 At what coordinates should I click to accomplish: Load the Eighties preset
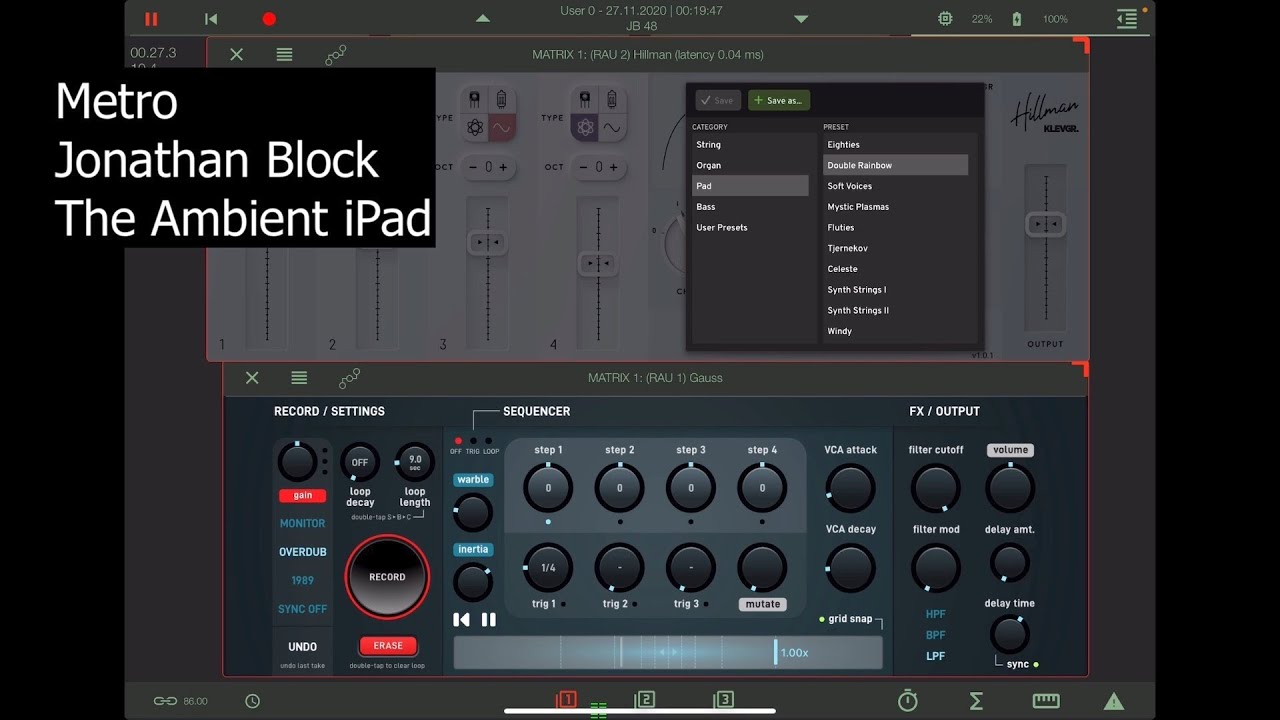click(895, 145)
